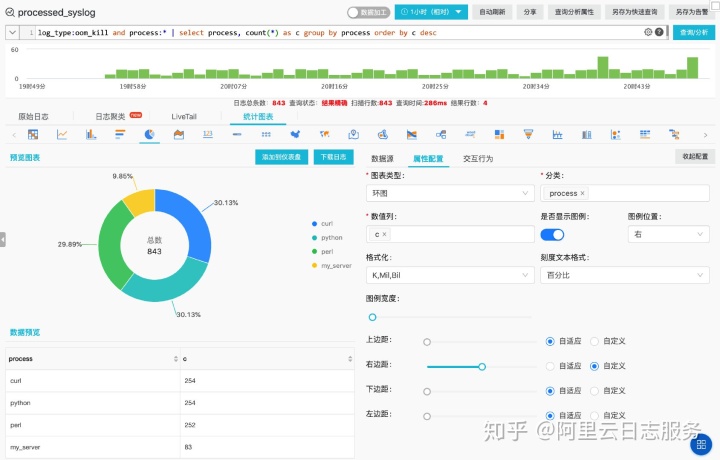Viewport: 720px width, 460px height.
Task: Open the 1小时(相对) time range dropdown
Action: [x=431, y=12]
